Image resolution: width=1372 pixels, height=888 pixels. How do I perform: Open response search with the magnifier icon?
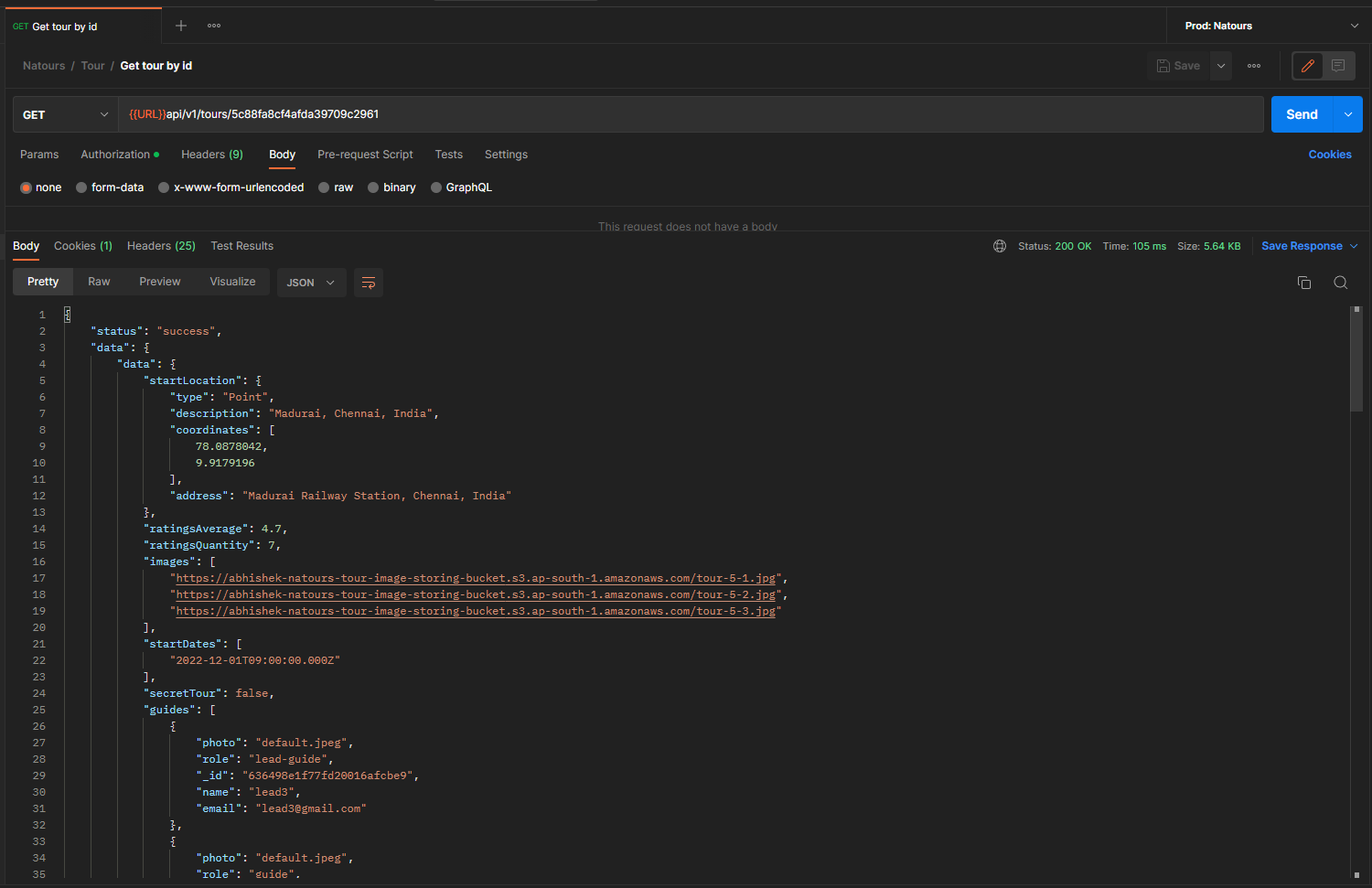coord(1340,283)
